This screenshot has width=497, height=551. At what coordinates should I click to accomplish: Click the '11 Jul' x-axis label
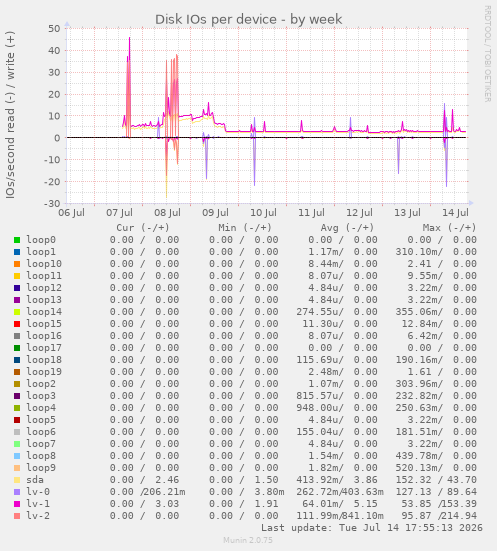tap(311, 213)
